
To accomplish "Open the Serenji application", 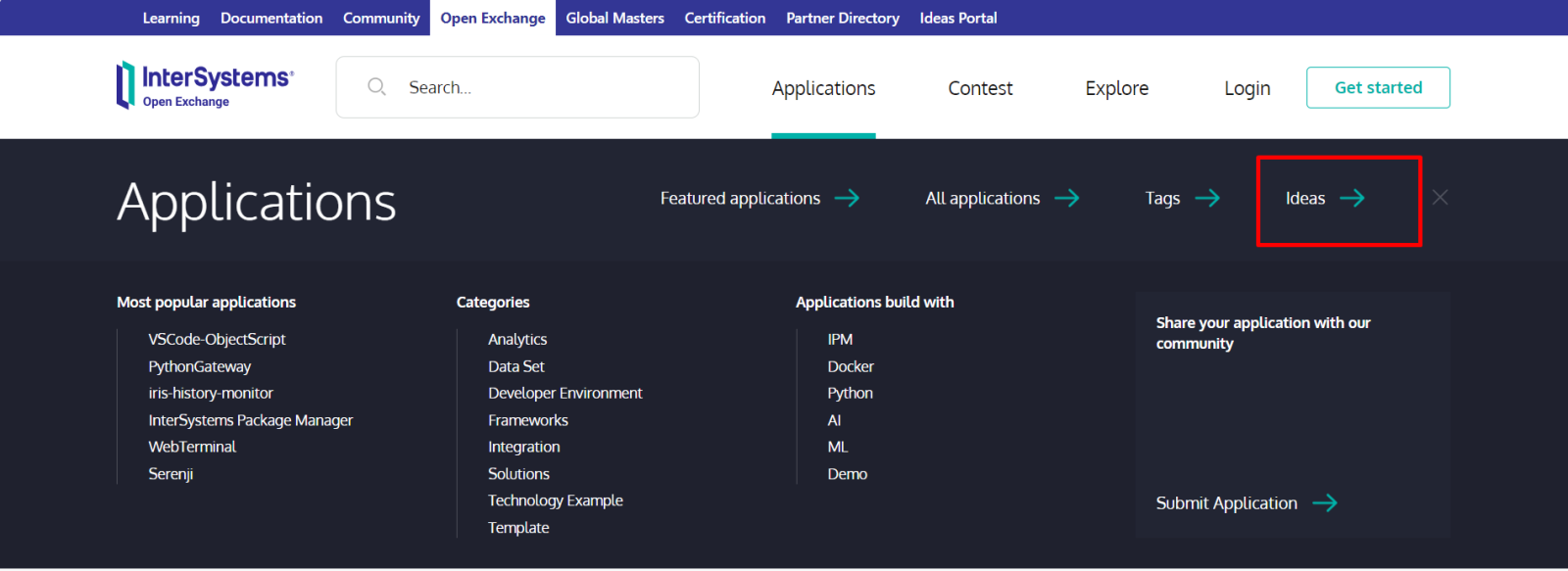I will tap(171, 474).
